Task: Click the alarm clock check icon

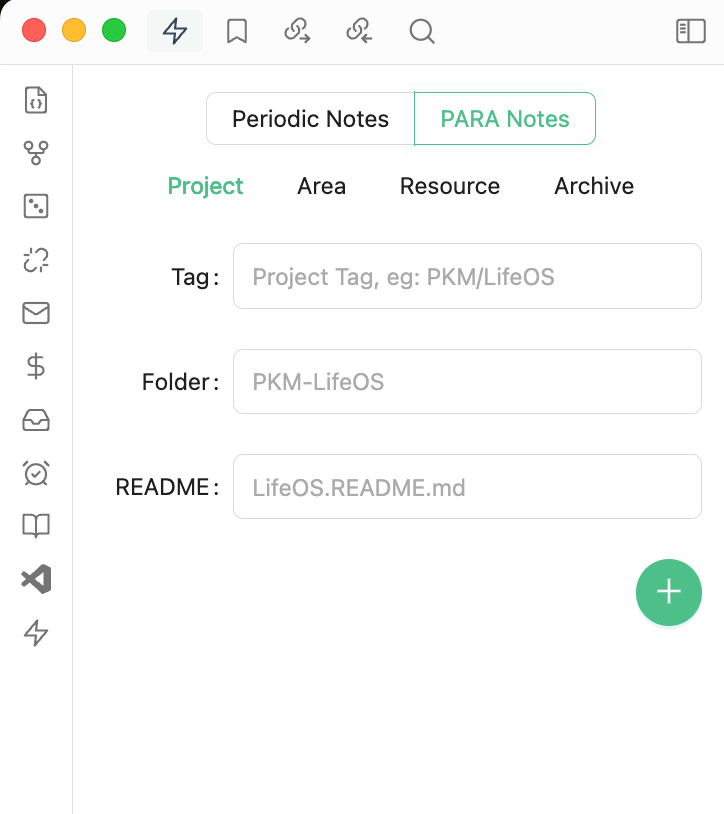Action: click(x=36, y=473)
